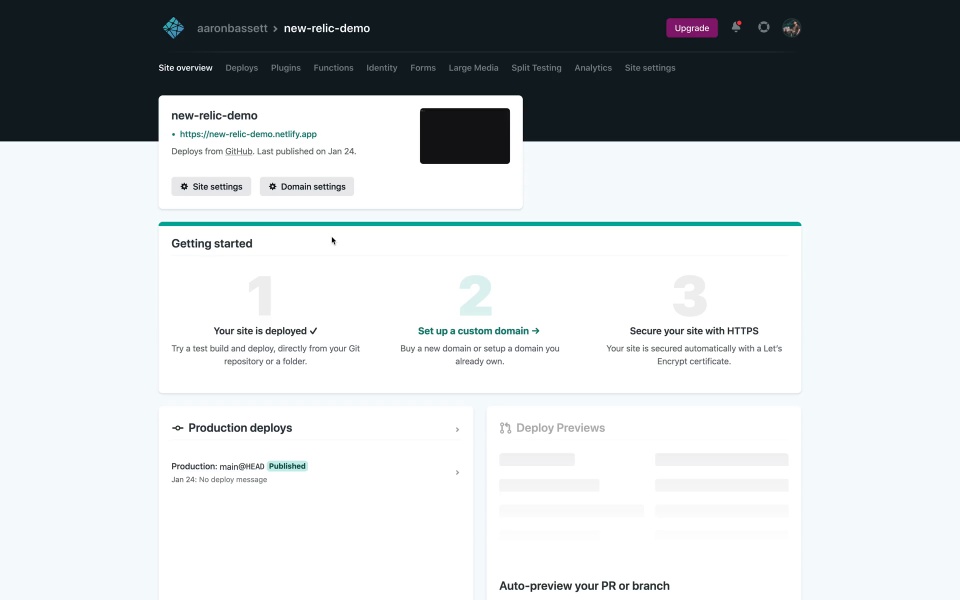Screen dimensions: 960x600
Task: Click new-relic-demo breadcrumb title
Action: [x=327, y=28]
